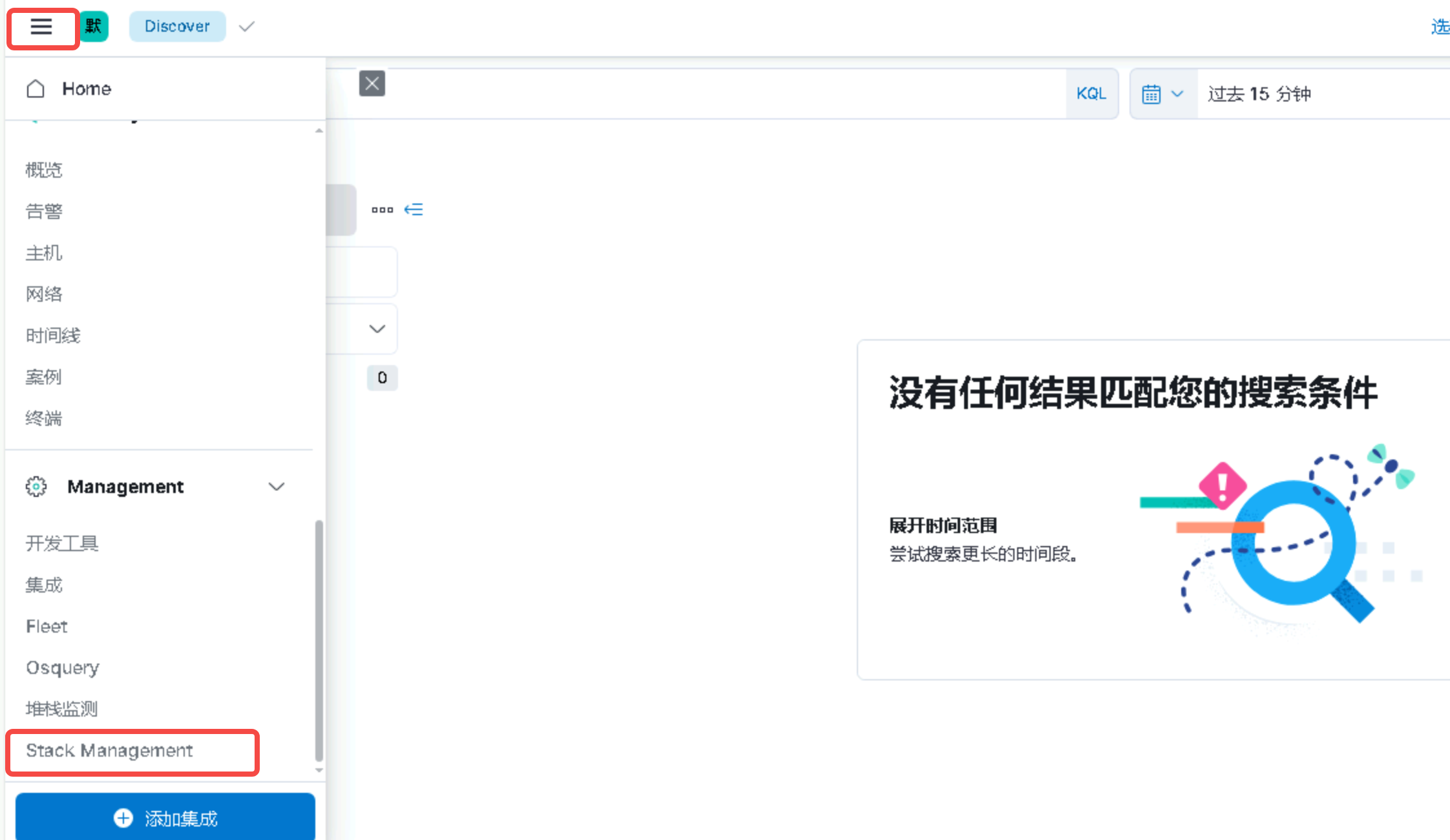This screenshot has height=840, width=1450.
Task: Click the 添加集成 add integrations button
Action: pyautogui.click(x=165, y=818)
